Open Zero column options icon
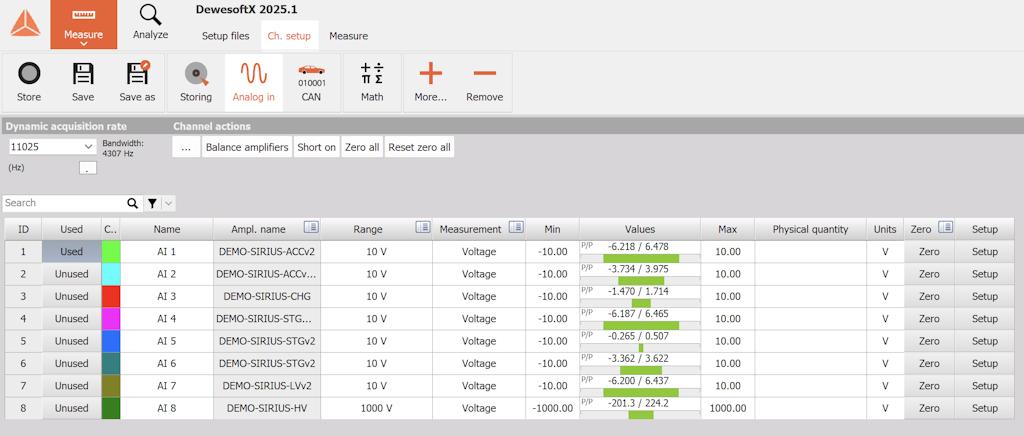This screenshot has width=1024, height=436. (946, 228)
